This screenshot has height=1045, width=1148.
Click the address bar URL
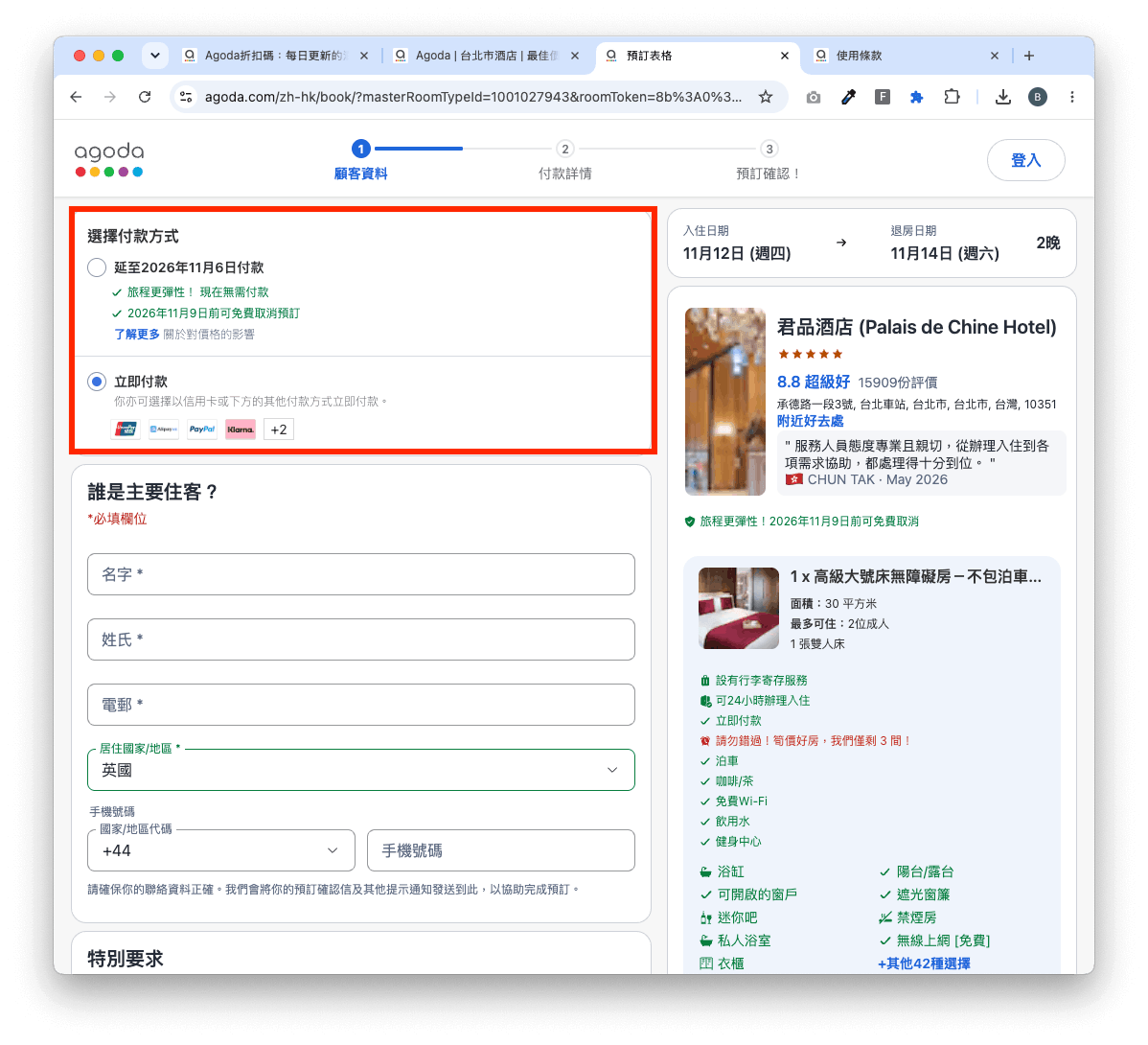472,97
